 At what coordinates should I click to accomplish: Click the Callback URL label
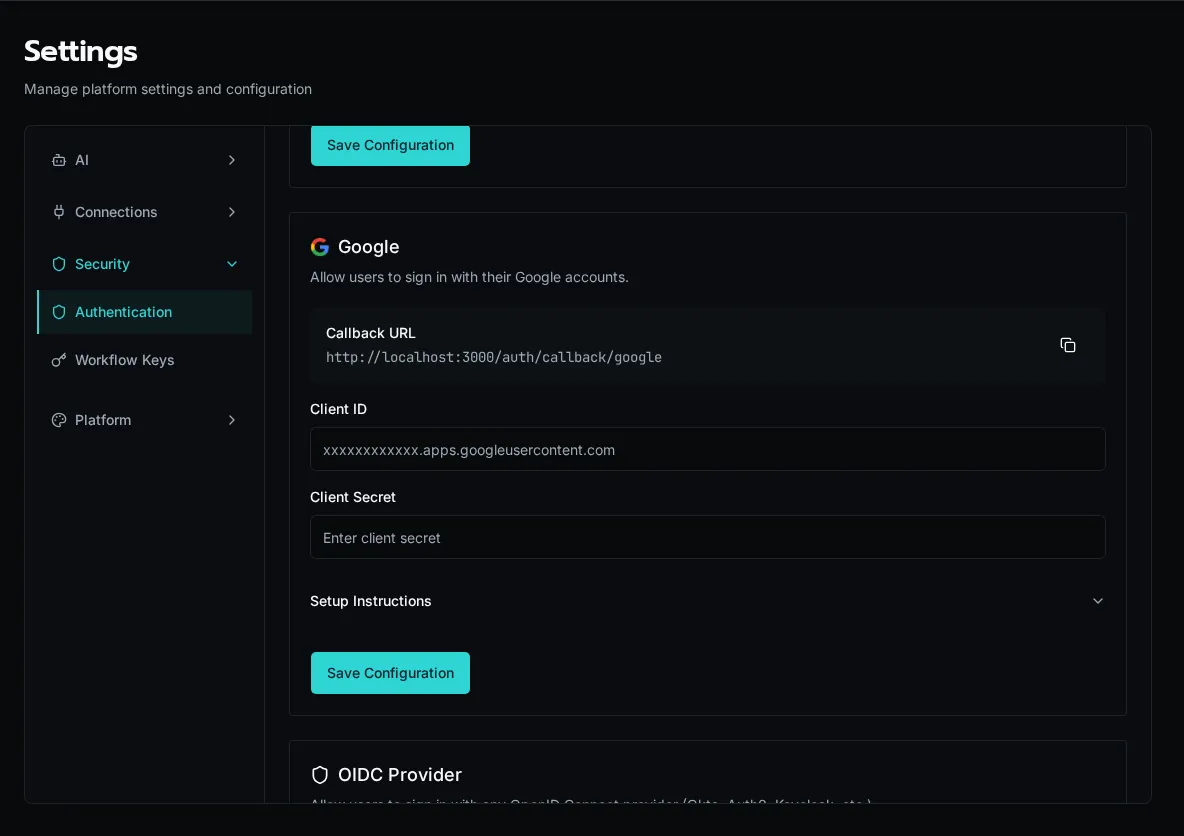pos(371,333)
